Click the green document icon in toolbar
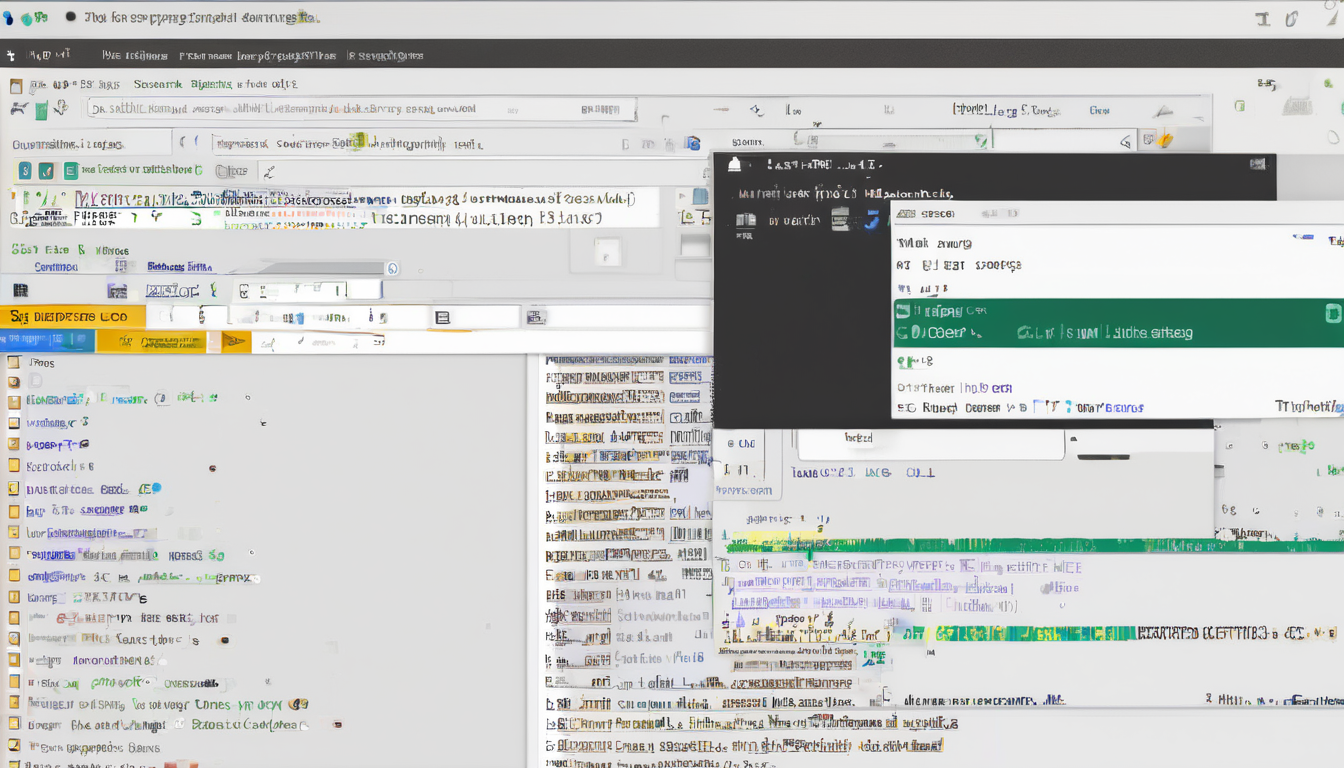 click(x=41, y=111)
